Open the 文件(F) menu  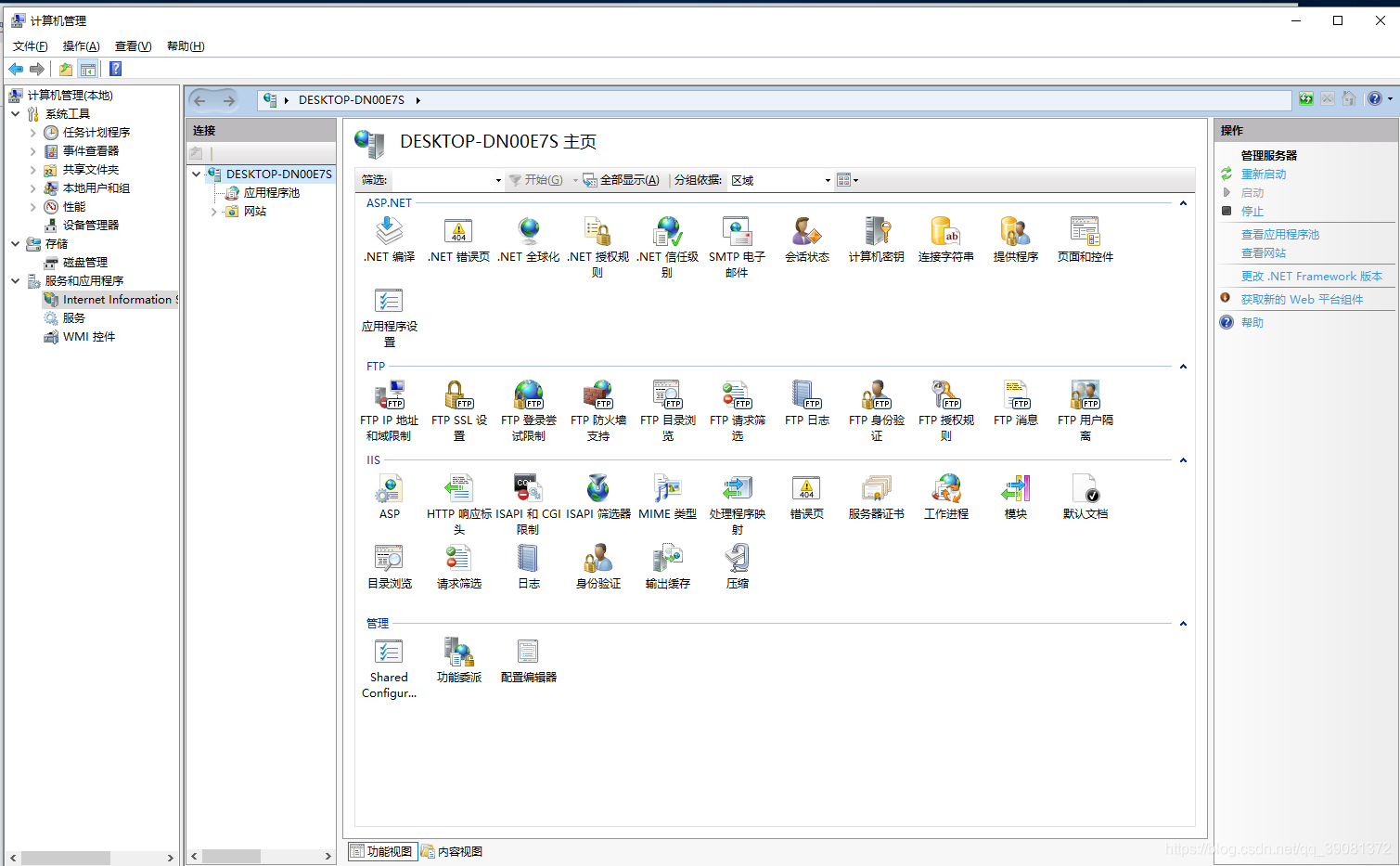(x=31, y=46)
